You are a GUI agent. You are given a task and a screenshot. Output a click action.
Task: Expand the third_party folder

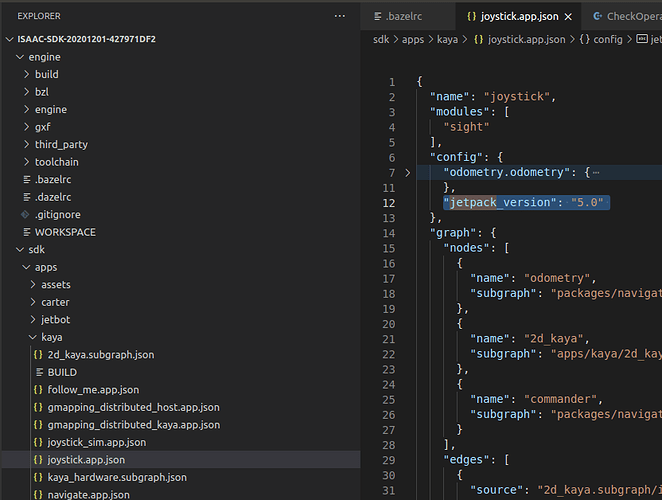27,144
